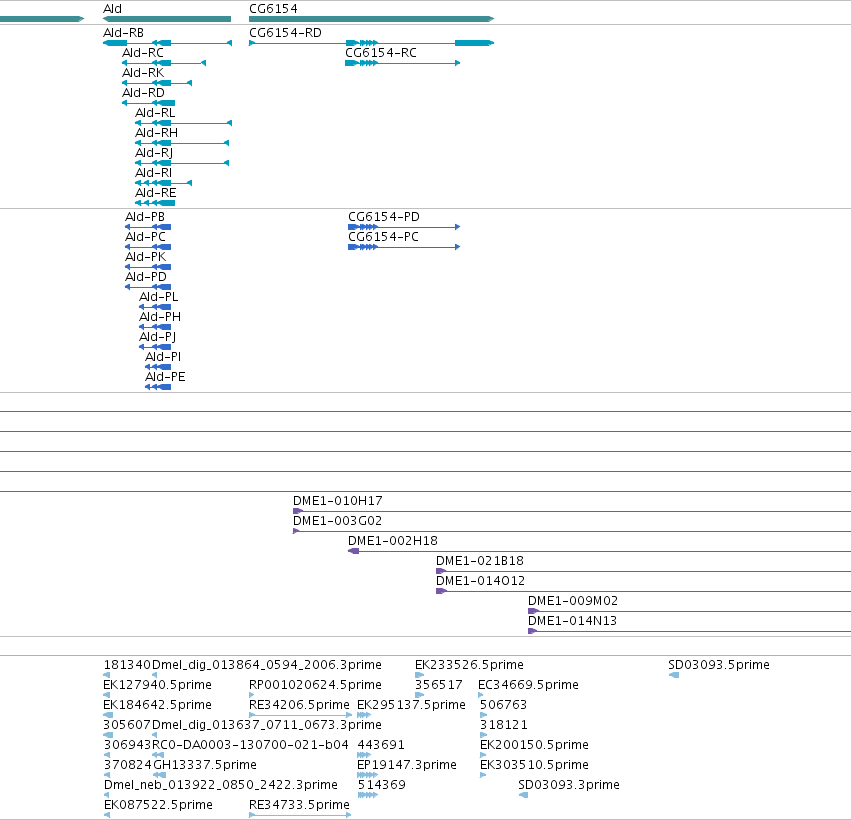Click the Ald-RI transcript label
The image size is (851, 820).
(154, 174)
